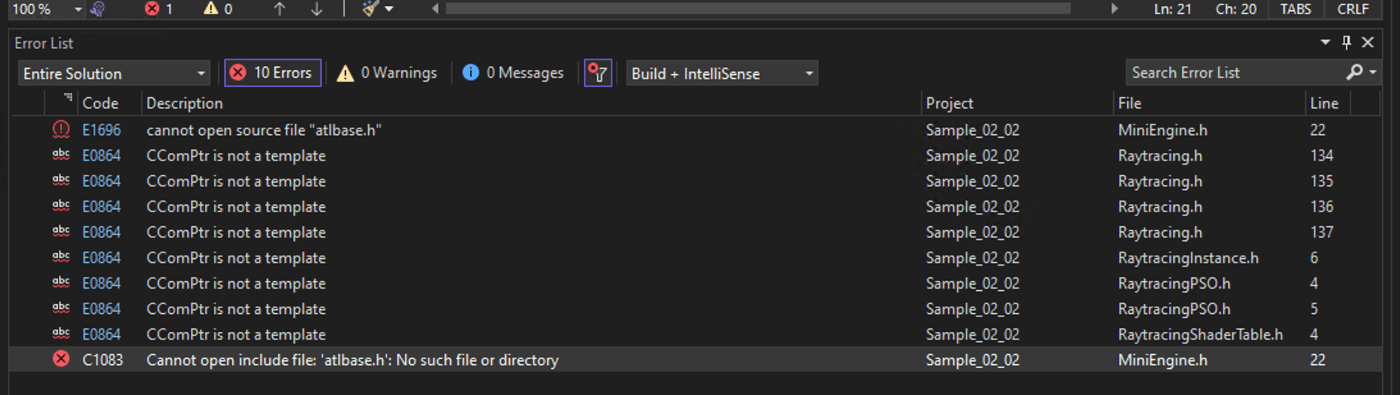Toggle the 0 Messages filter
Image resolution: width=1400 pixels, height=395 pixels.
pyautogui.click(x=513, y=73)
